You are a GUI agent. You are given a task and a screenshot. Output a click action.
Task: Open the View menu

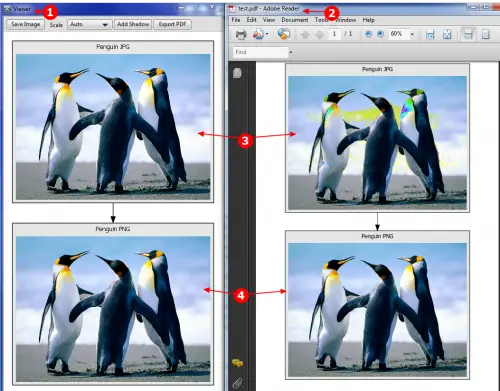click(269, 20)
